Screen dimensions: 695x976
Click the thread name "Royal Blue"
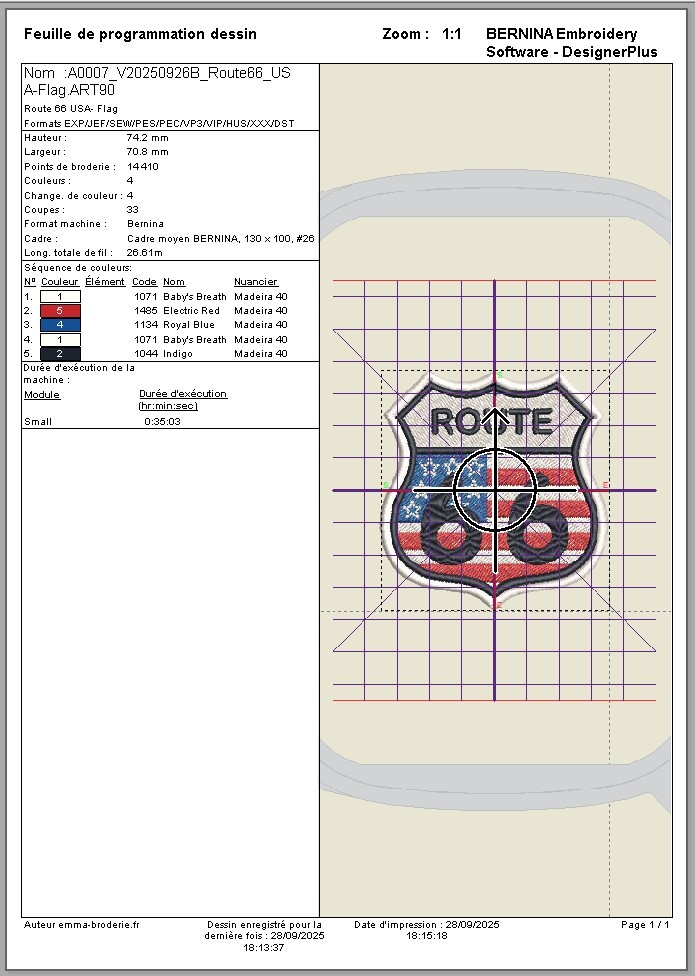pyautogui.click(x=189, y=325)
